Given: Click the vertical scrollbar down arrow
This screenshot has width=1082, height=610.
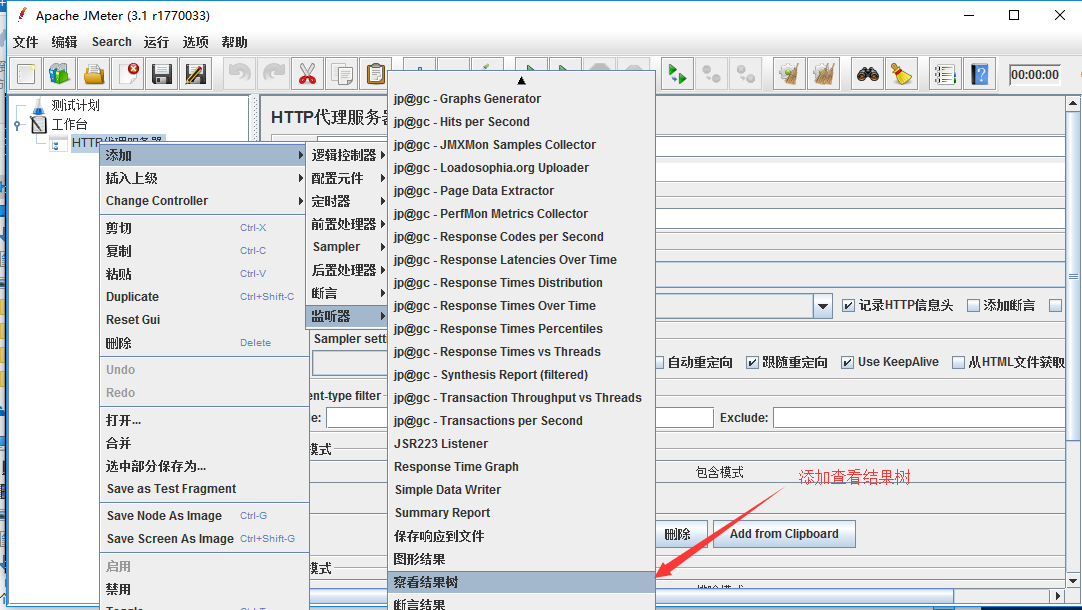Looking at the screenshot, I should tap(1073, 581).
